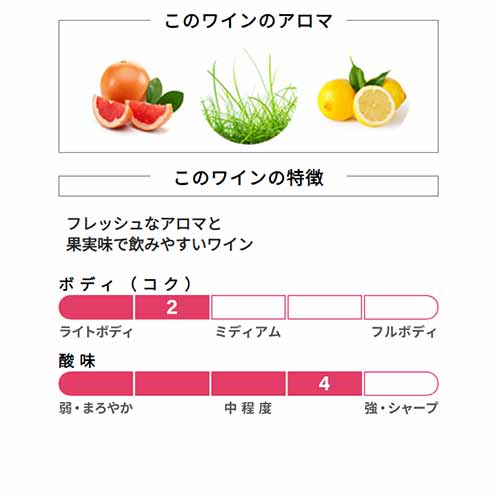Click the grapefruit aroma image
The width and height of the screenshot is (500, 500).
pyautogui.click(x=138, y=96)
